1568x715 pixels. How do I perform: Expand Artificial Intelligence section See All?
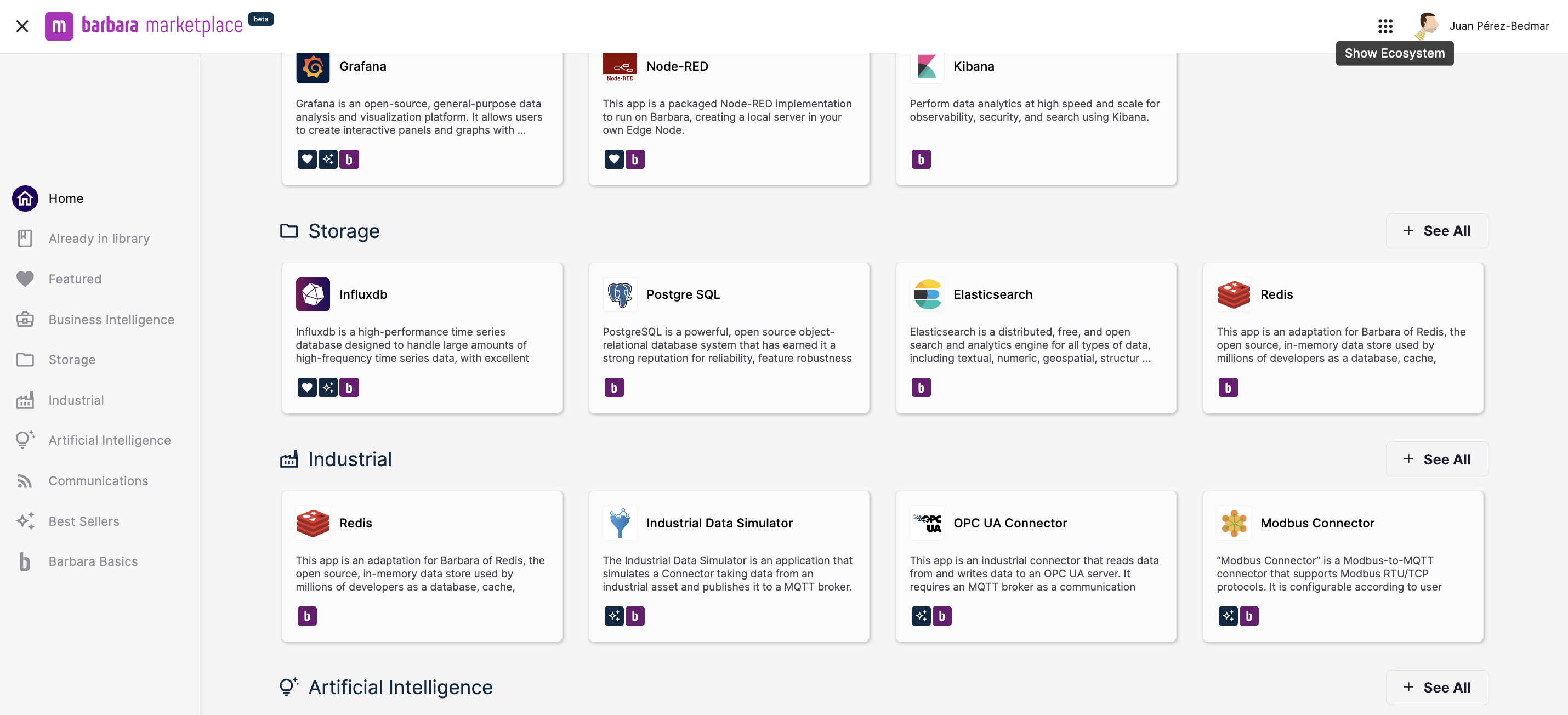1436,688
